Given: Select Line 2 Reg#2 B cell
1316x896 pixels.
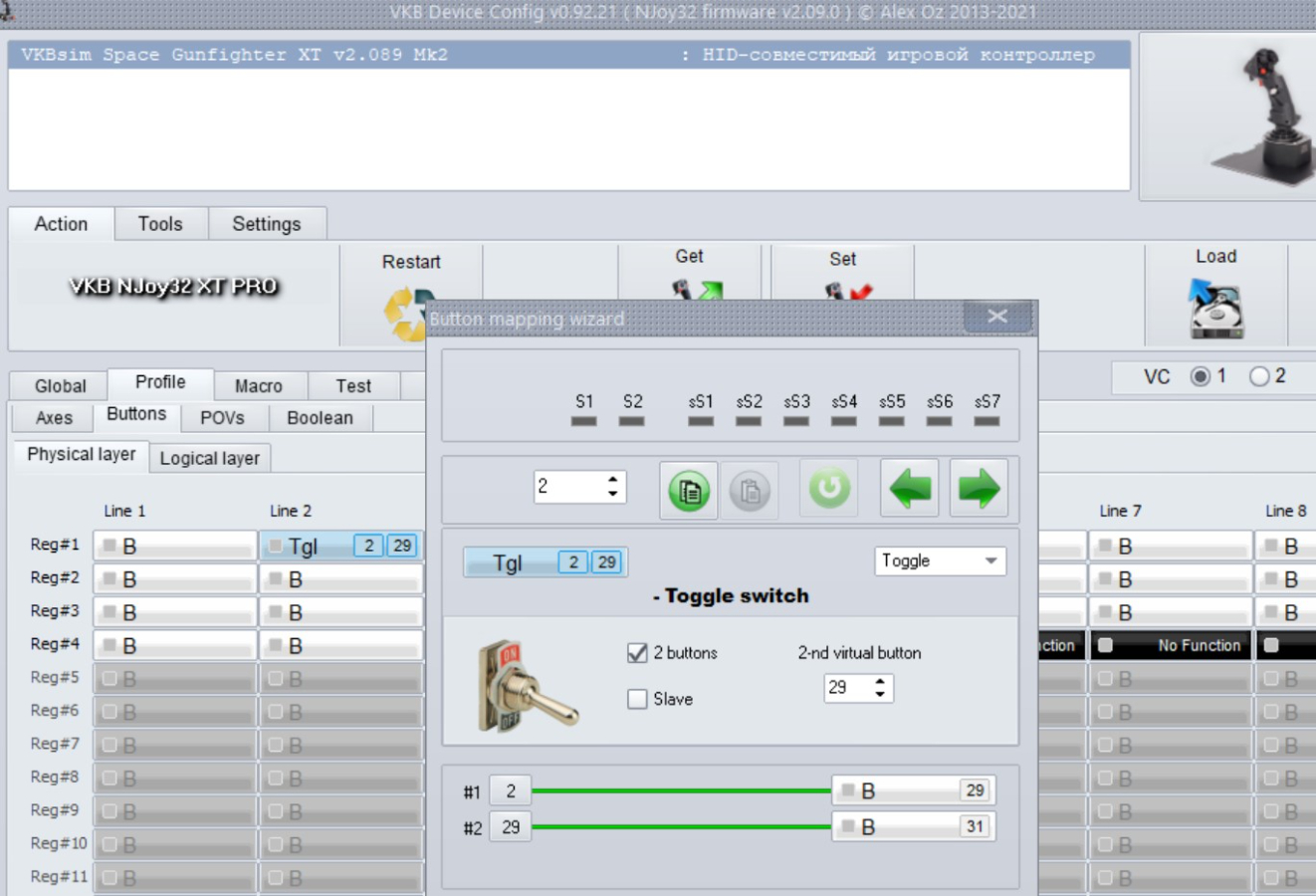Looking at the screenshot, I should [x=341, y=579].
